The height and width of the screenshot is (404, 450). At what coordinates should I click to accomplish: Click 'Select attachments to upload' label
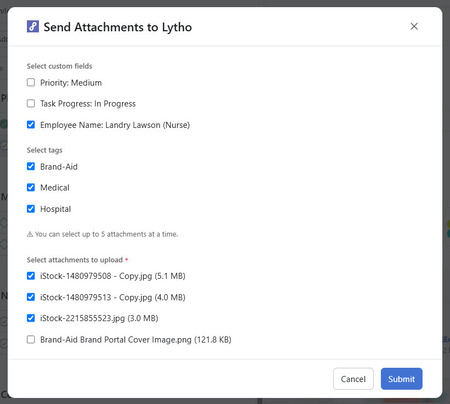(x=75, y=260)
